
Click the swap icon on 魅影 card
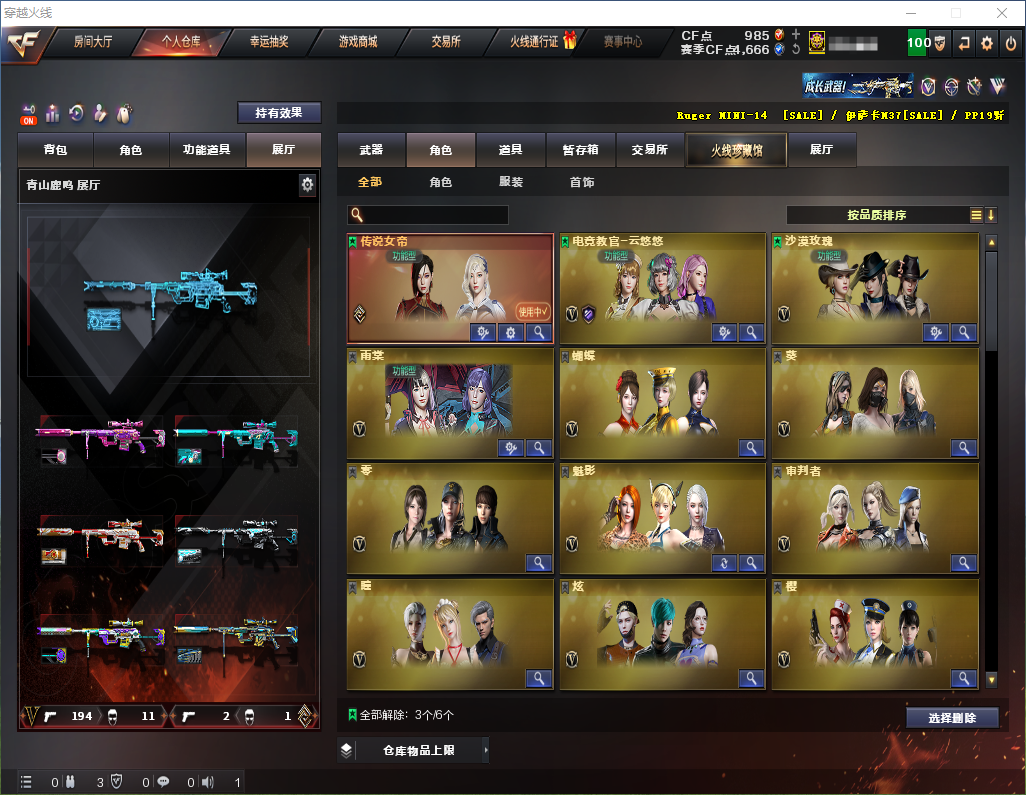(724, 563)
